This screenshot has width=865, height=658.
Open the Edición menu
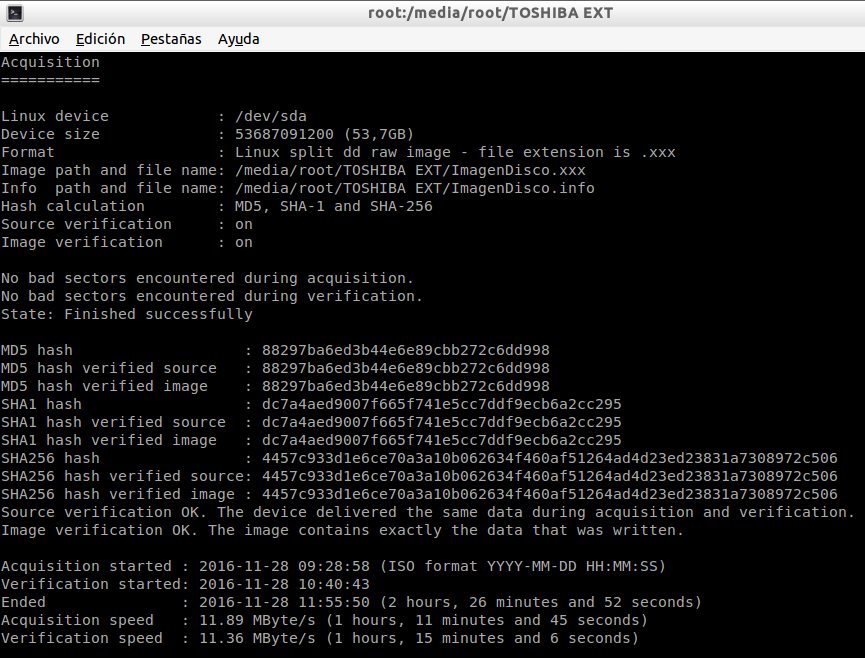(100, 39)
